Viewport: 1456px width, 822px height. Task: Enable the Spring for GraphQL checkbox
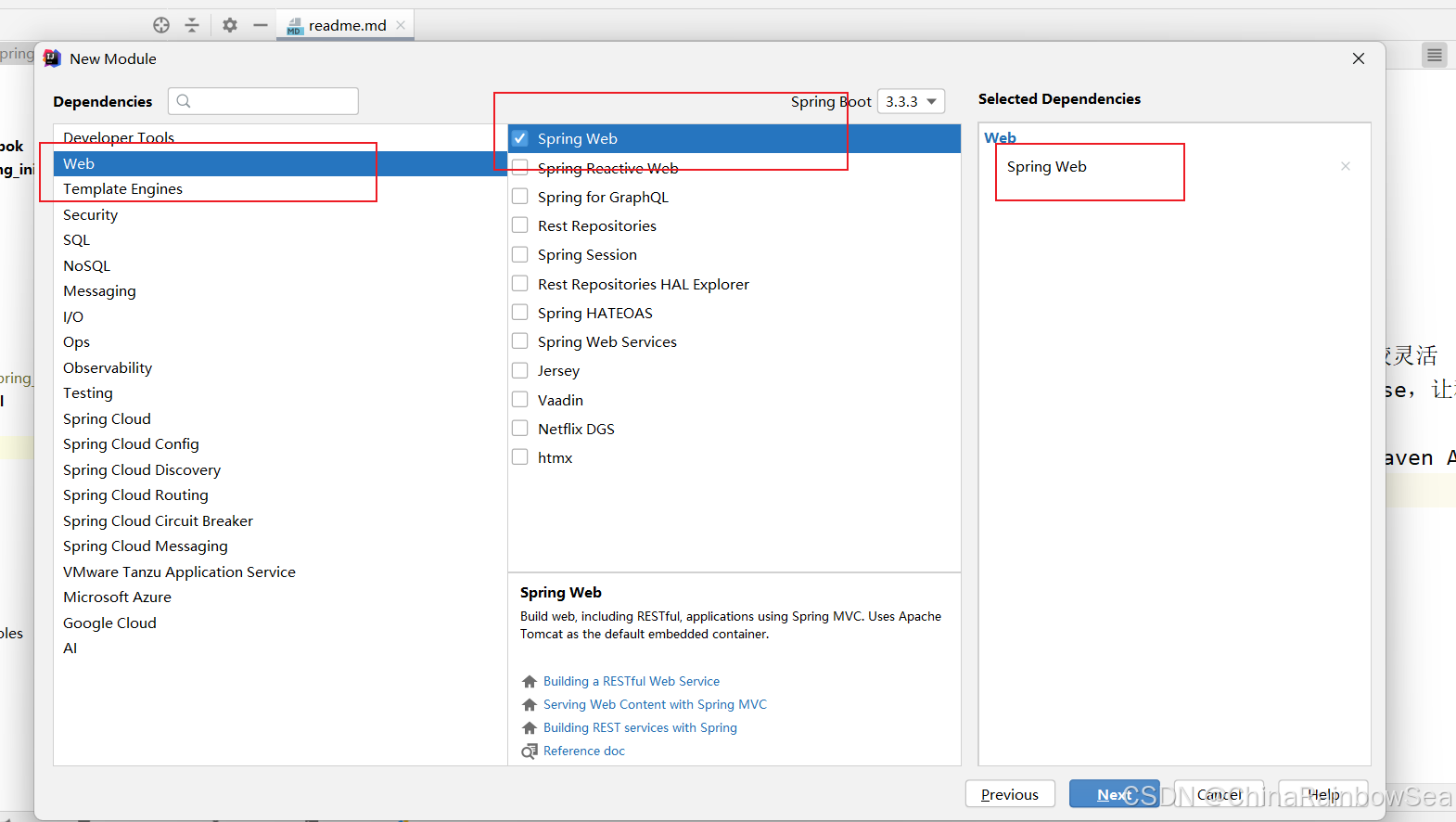pyautogui.click(x=520, y=197)
